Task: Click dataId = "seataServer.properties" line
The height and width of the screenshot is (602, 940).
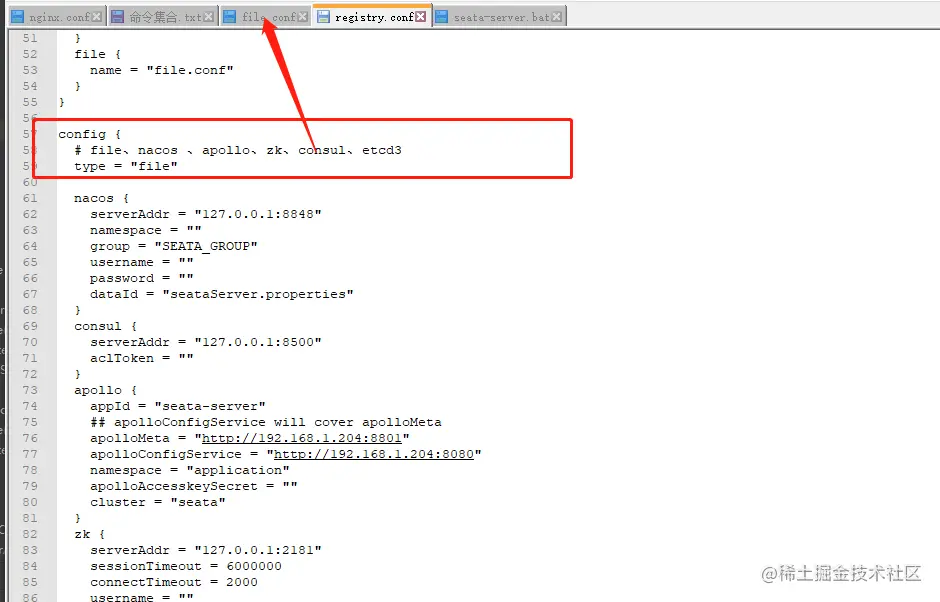Action: pyautogui.click(x=221, y=294)
